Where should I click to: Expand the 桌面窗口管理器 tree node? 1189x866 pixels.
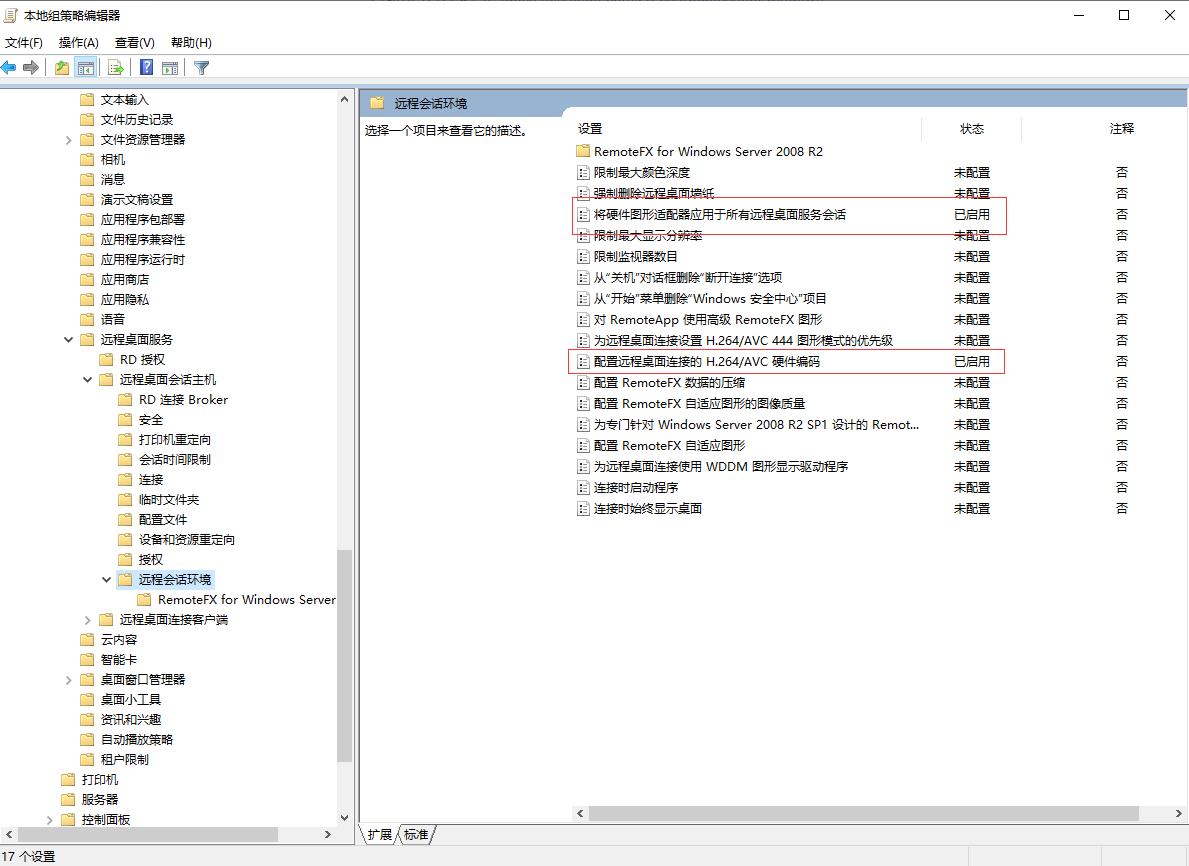68,680
